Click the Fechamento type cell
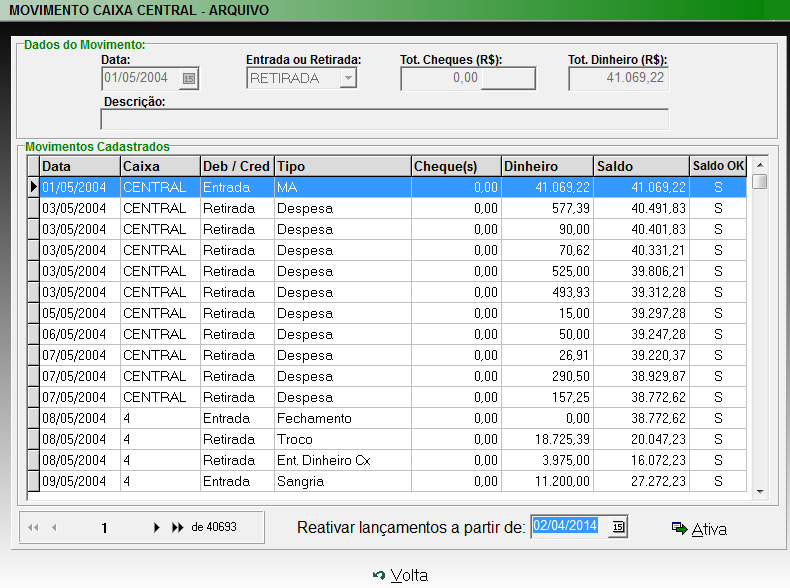 [343, 418]
